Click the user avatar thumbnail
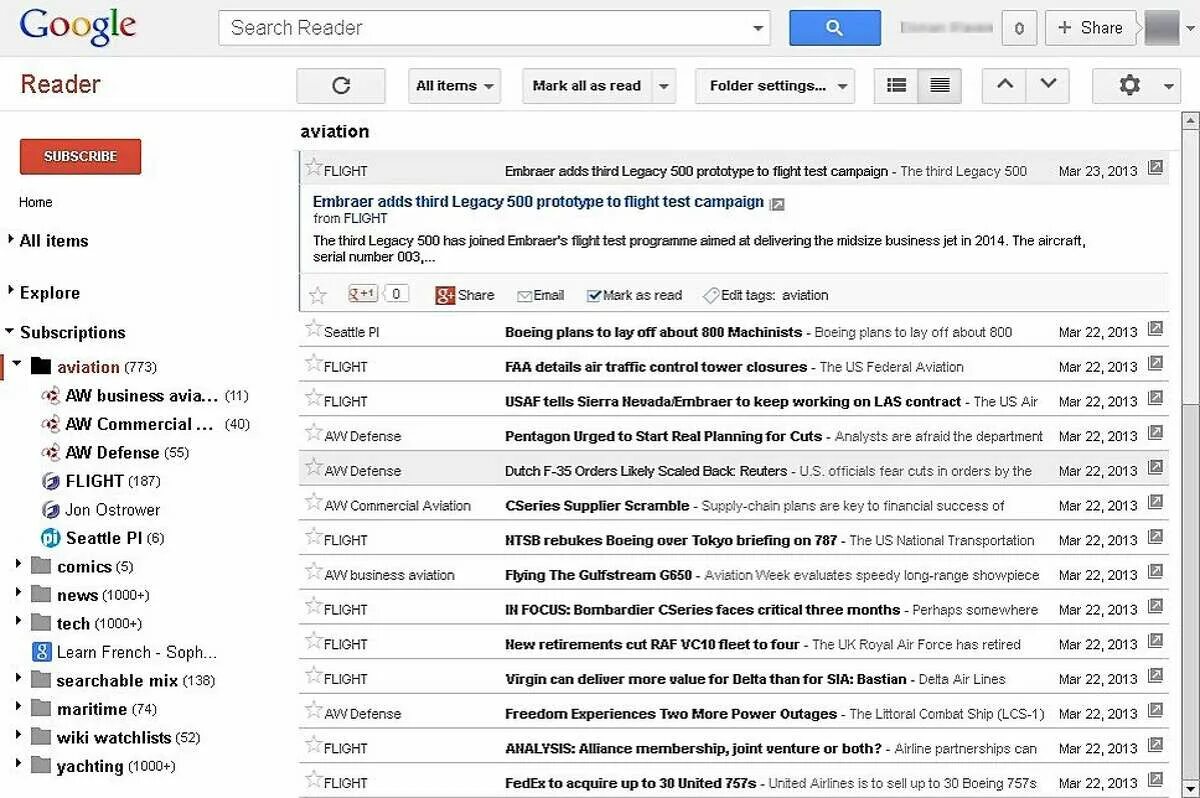Image resolution: width=1200 pixels, height=798 pixels. [x=1162, y=28]
